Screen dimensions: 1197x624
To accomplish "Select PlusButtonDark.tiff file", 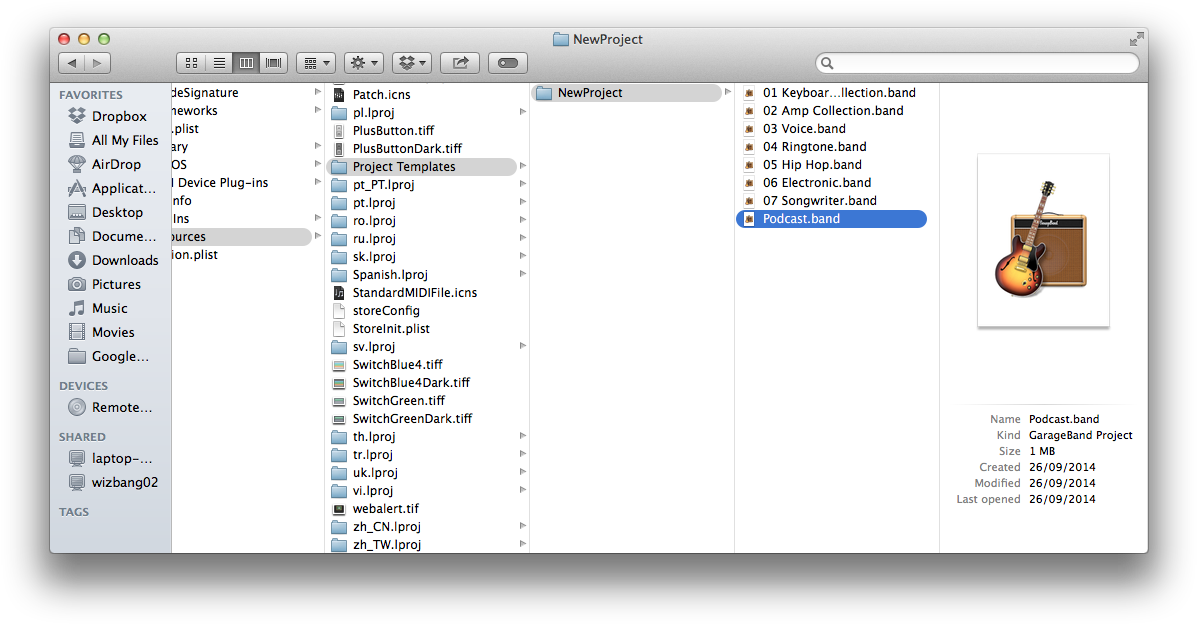I will 397,148.
